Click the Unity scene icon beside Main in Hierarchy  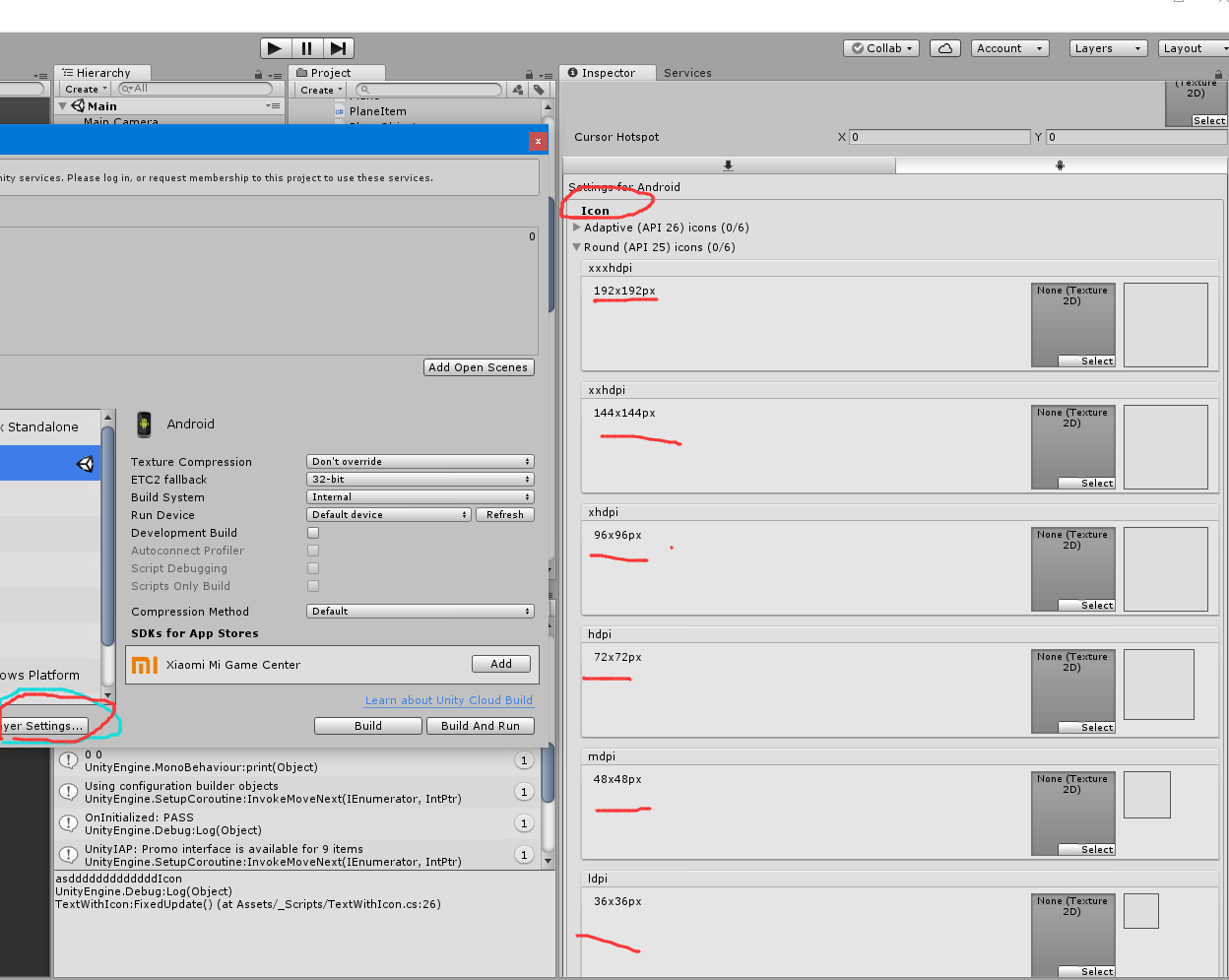[77, 105]
